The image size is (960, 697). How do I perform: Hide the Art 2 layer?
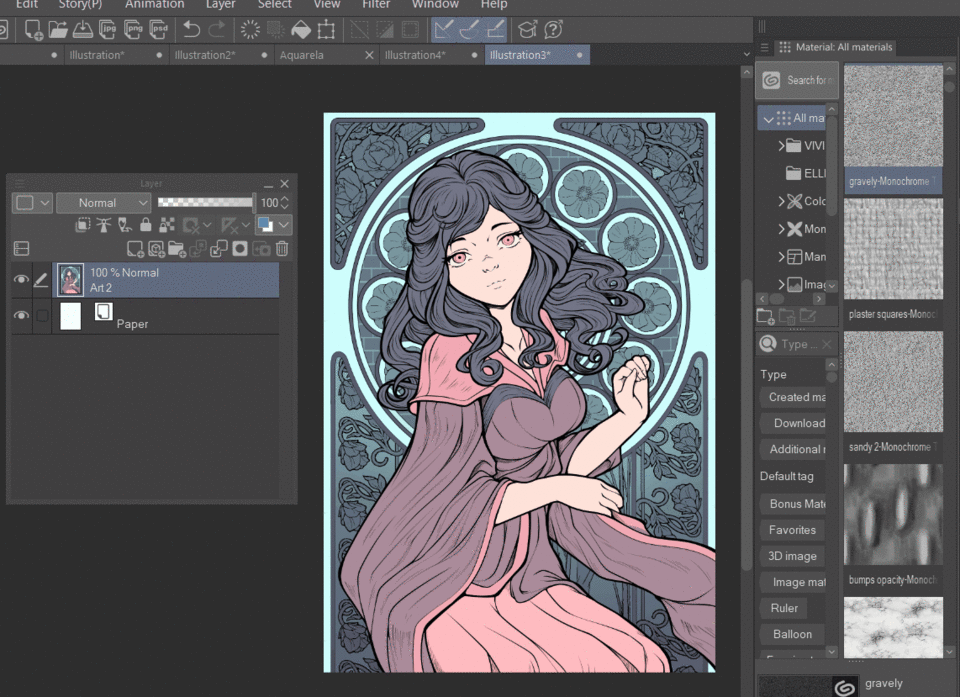(21, 281)
